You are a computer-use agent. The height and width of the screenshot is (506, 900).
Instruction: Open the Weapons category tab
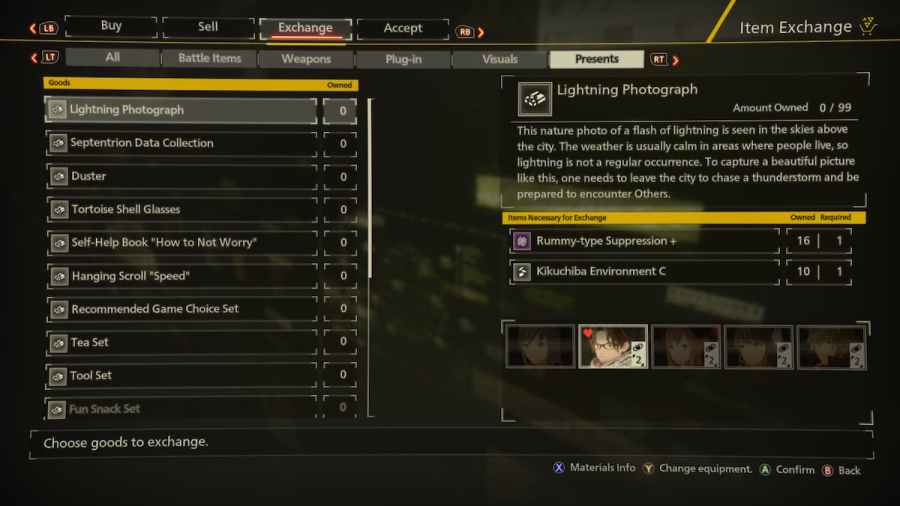point(306,59)
